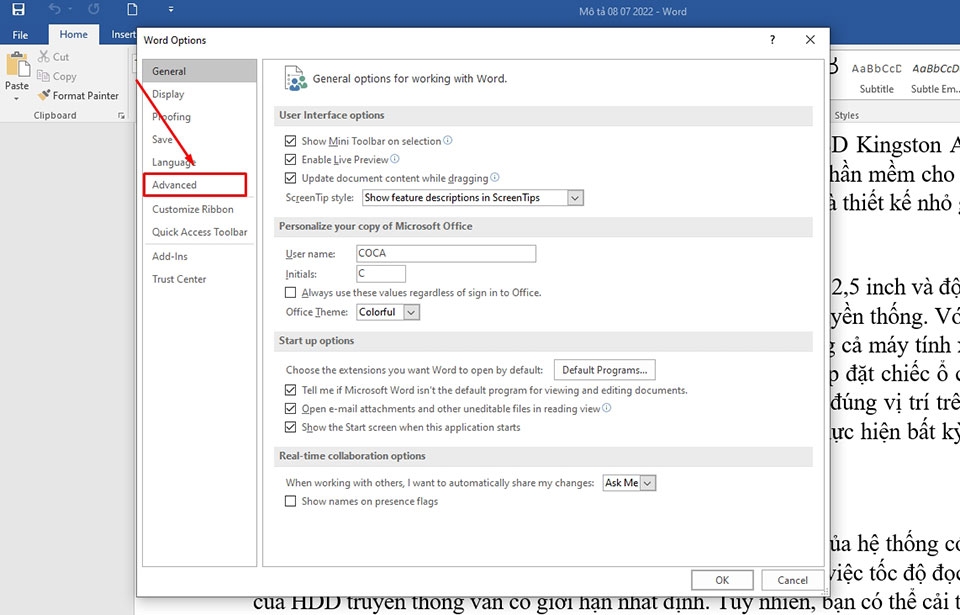The image size is (960, 615).
Task: Click the Redo icon in quick access toolbar
Action: (93, 9)
